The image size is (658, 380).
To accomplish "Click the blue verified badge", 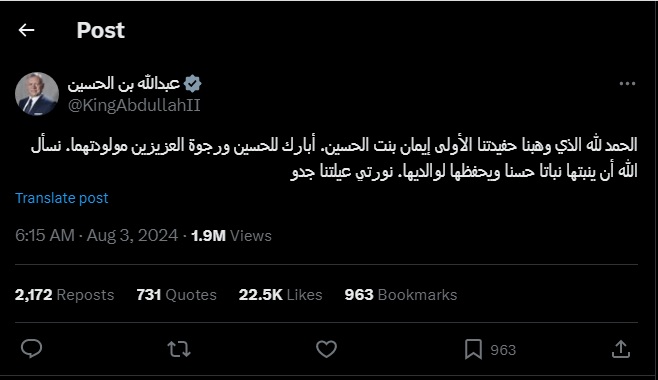I will [193, 84].
